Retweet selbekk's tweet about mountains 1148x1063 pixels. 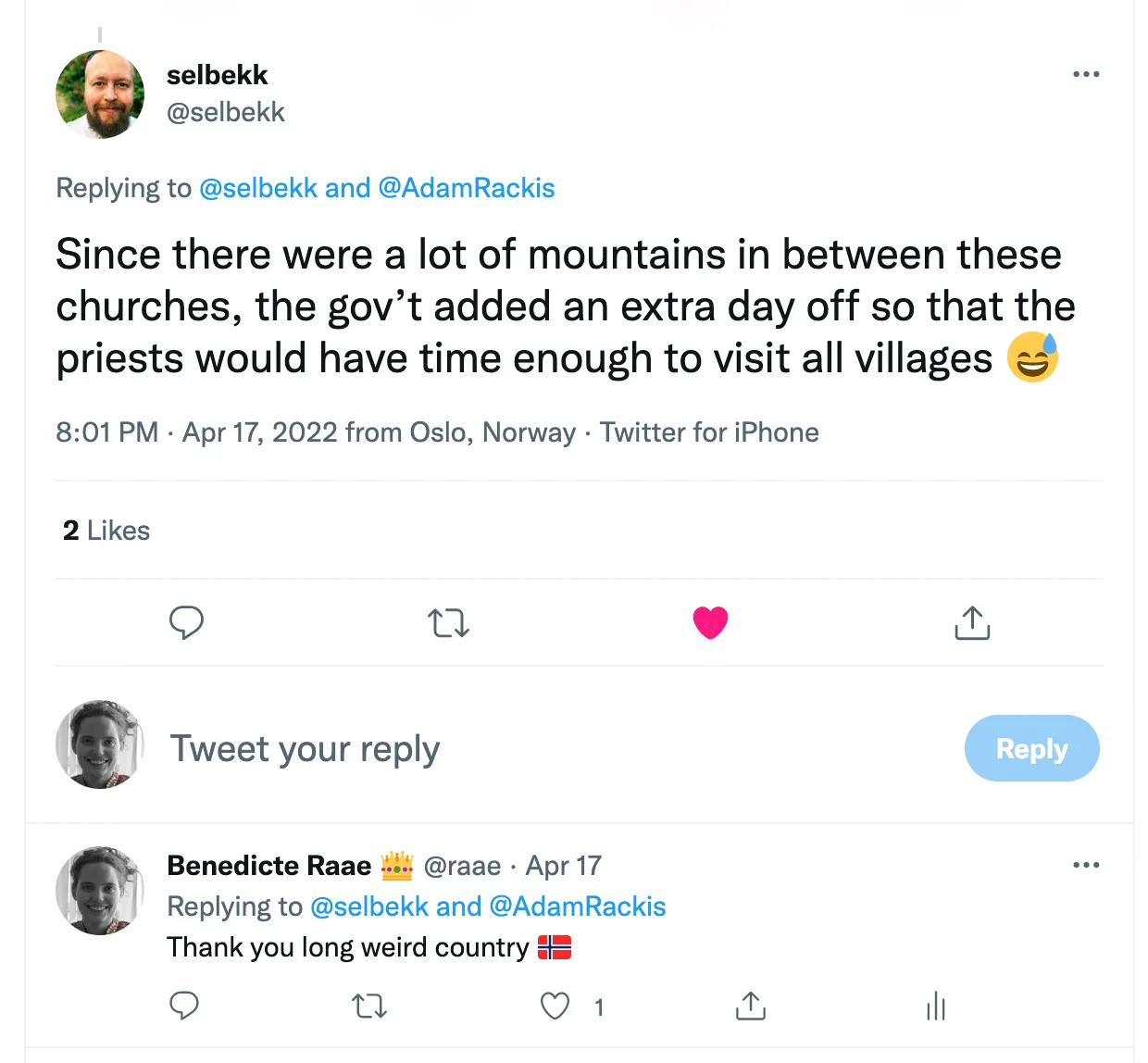click(x=448, y=622)
